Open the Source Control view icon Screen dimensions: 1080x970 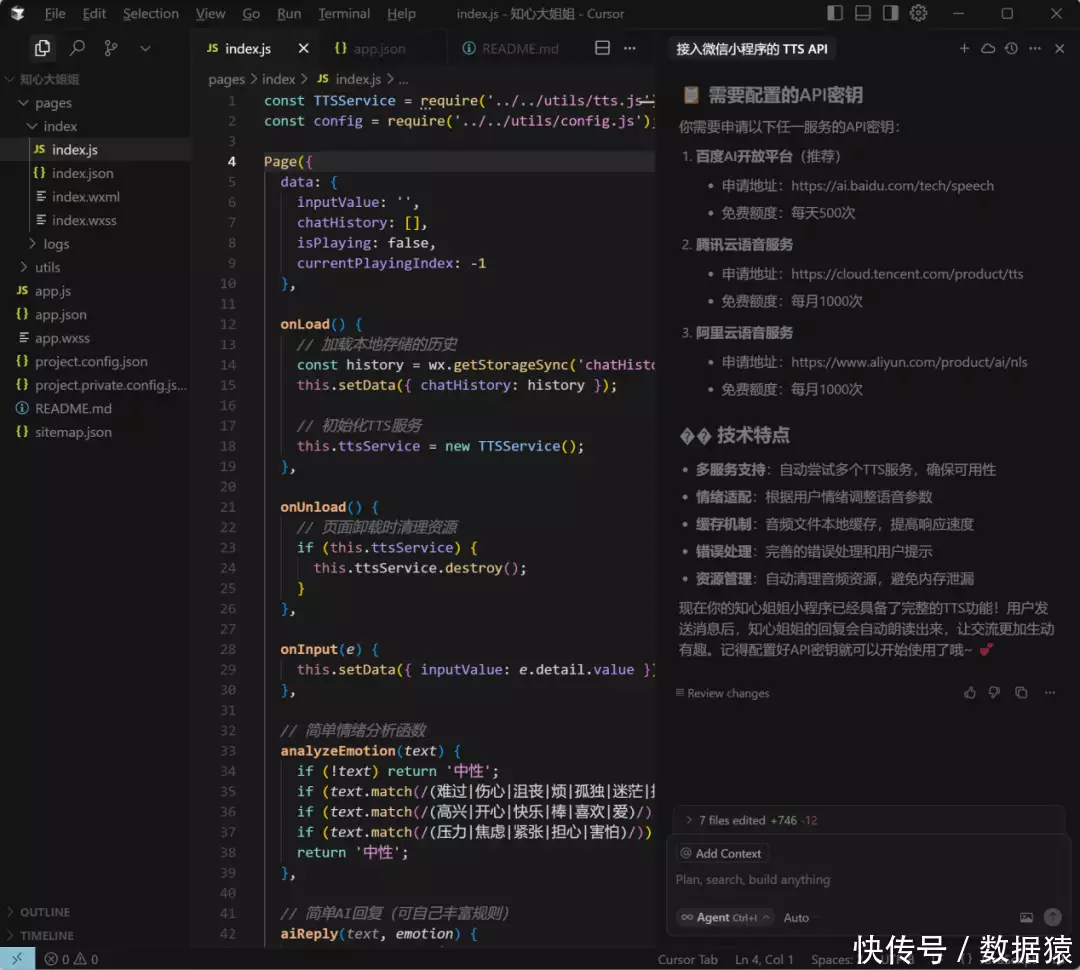tap(110, 48)
